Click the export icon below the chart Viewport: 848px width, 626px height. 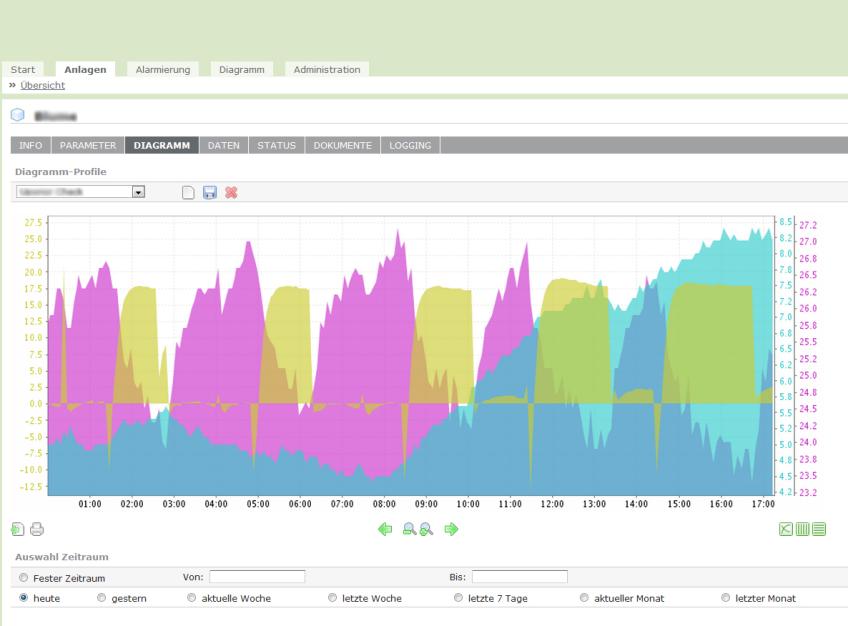pyautogui.click(x=19, y=529)
